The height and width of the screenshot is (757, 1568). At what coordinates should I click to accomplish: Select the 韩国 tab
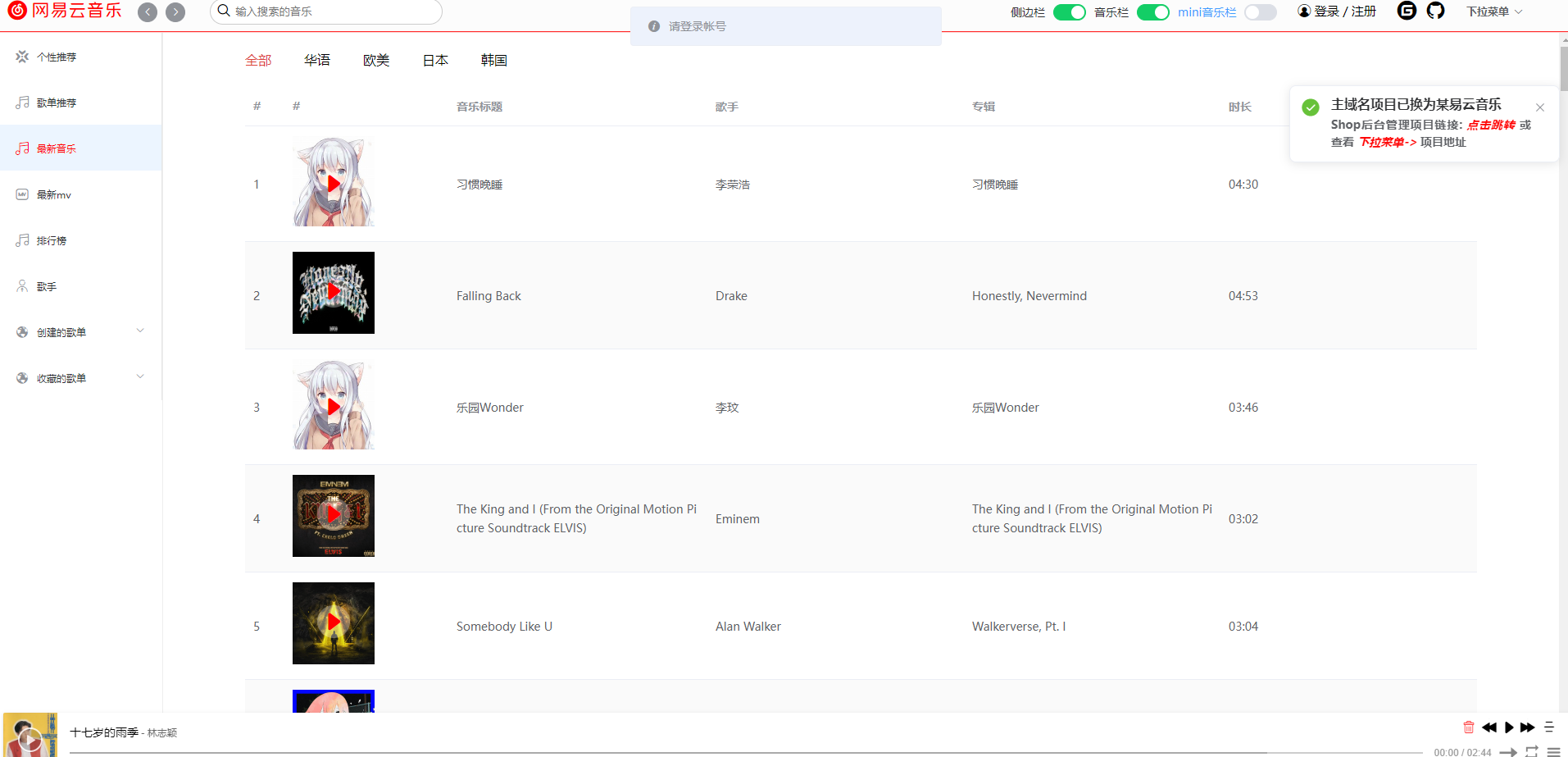click(x=494, y=60)
